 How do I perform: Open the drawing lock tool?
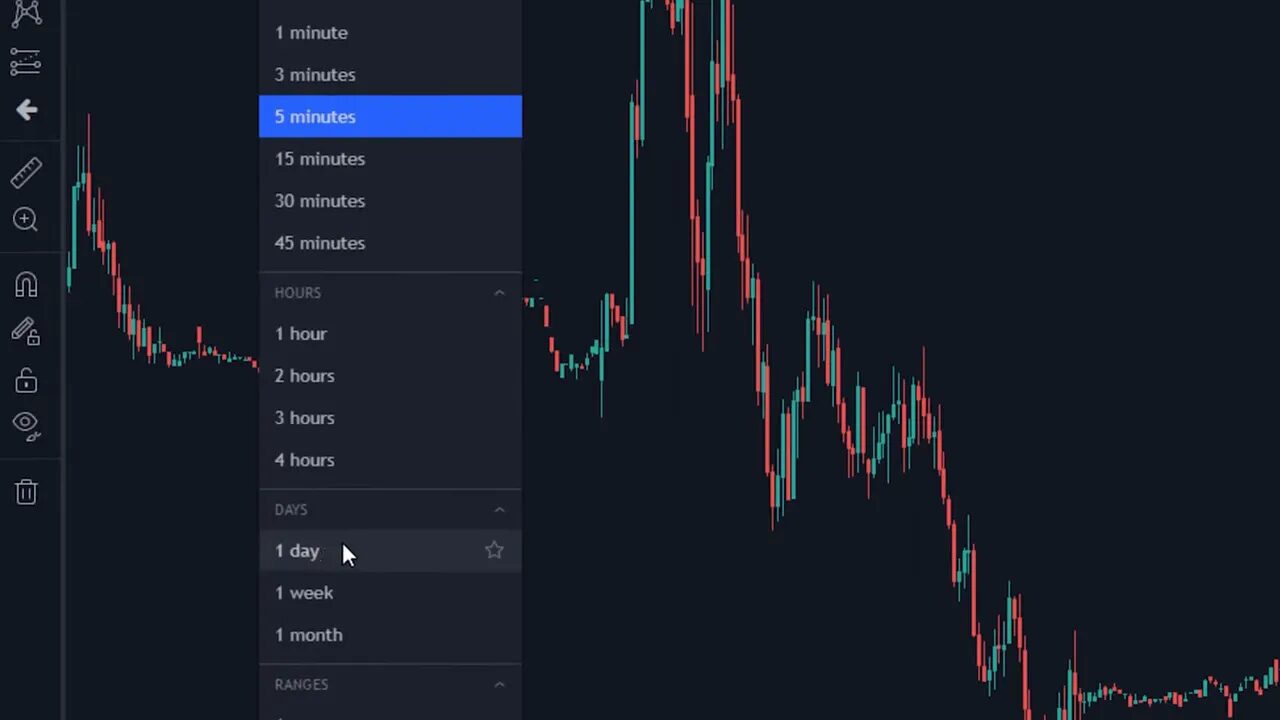pos(26,332)
